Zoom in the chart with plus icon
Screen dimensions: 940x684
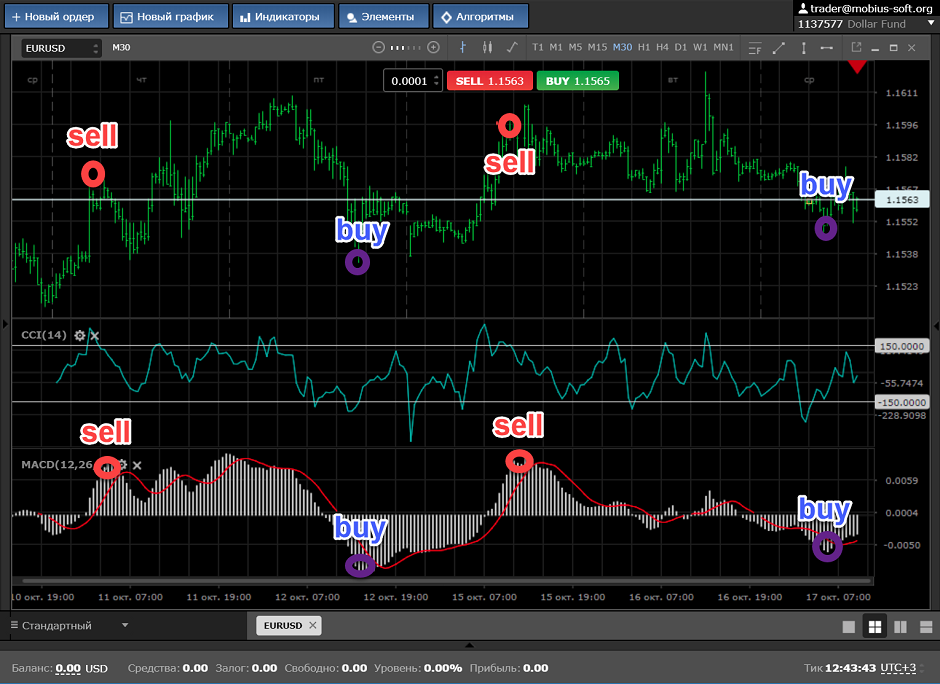(433, 47)
